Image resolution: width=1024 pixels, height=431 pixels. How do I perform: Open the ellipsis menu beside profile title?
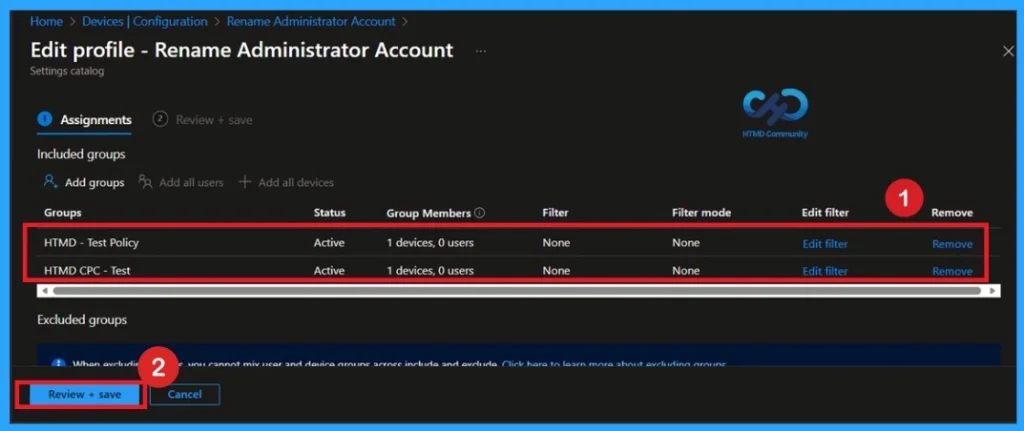(x=481, y=51)
